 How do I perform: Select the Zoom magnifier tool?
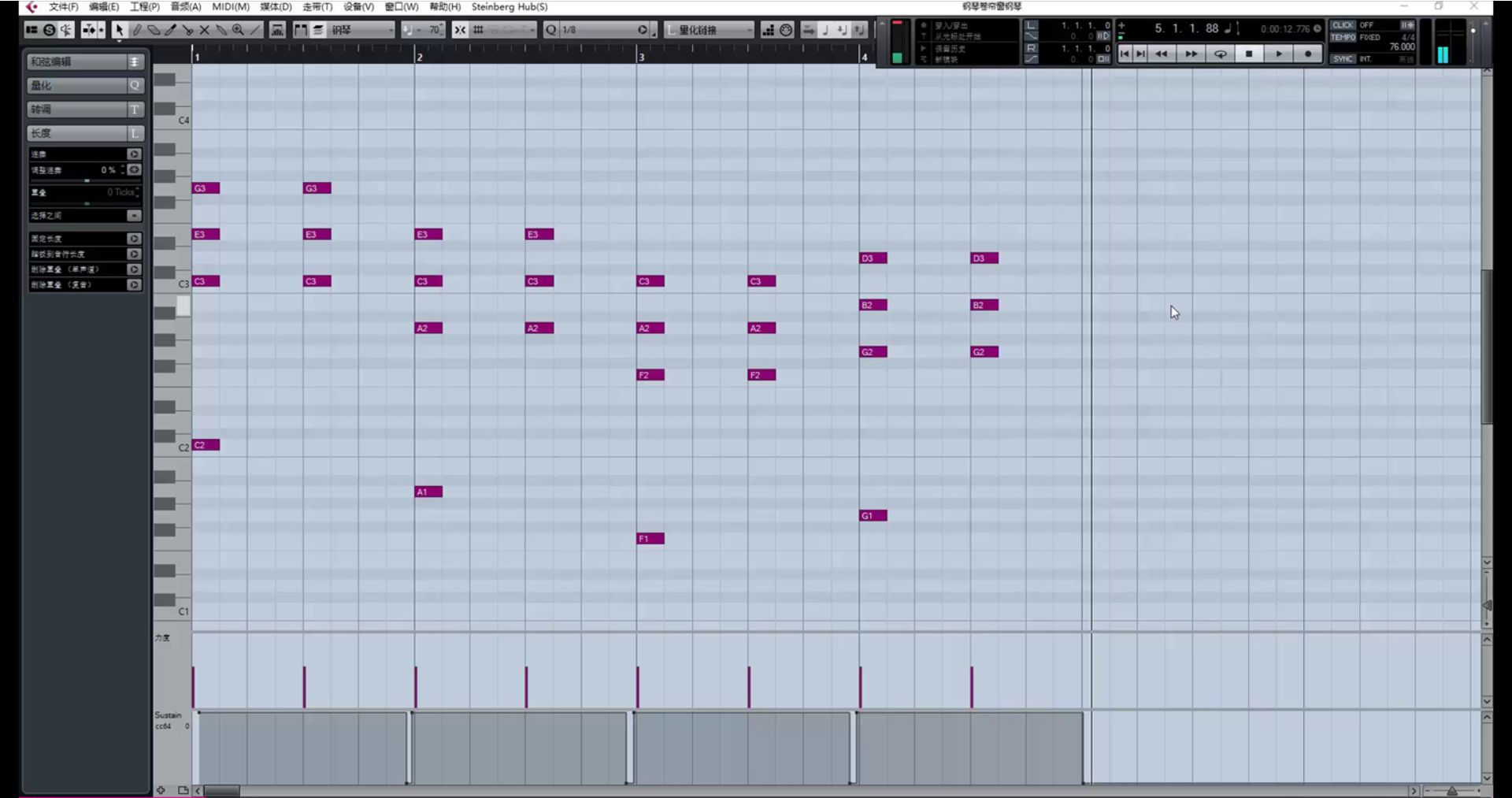[238, 30]
